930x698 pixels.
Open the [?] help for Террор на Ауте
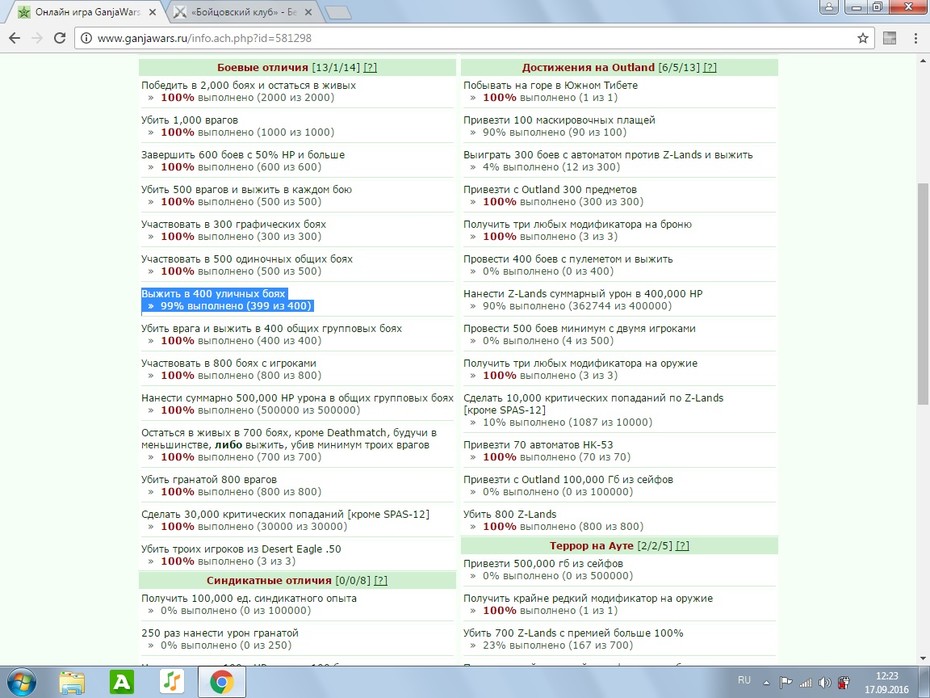(682, 546)
